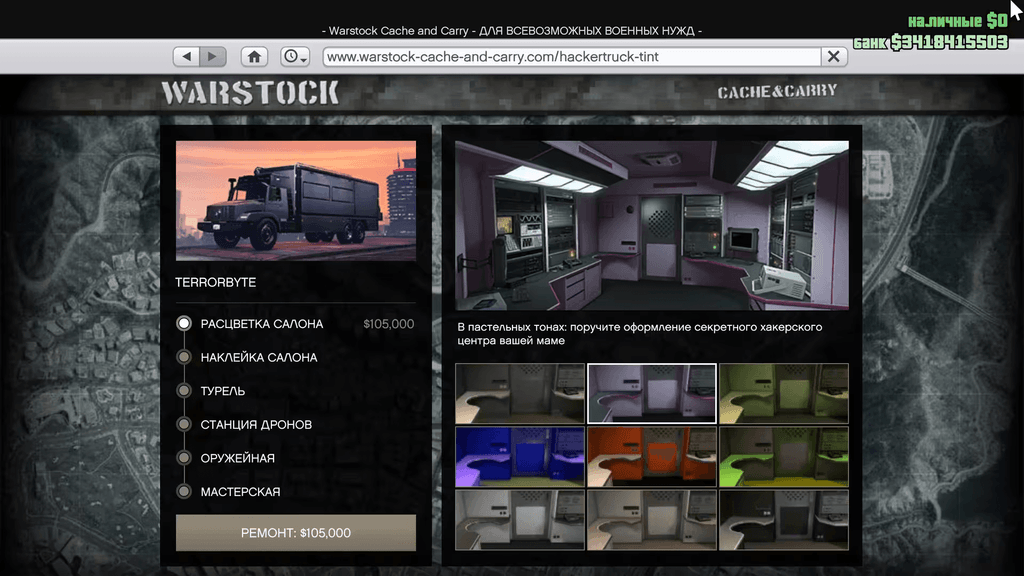
Task: Choose the olive green interior tint swatch
Action: click(x=784, y=393)
